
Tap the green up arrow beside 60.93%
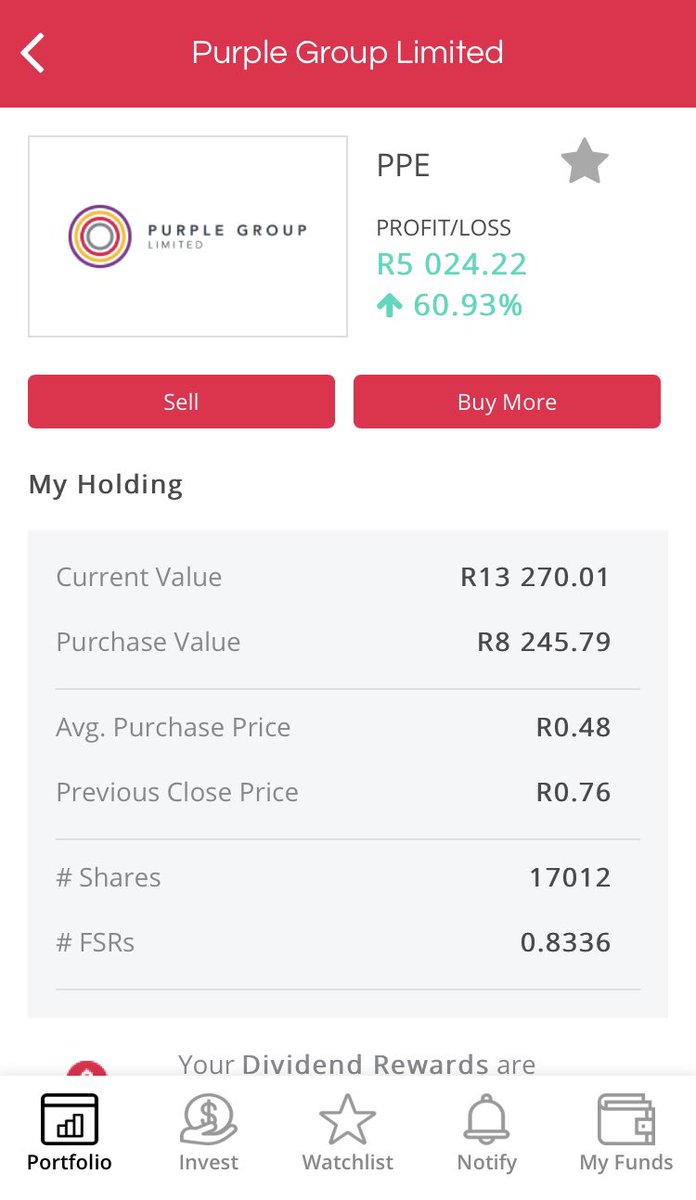389,306
